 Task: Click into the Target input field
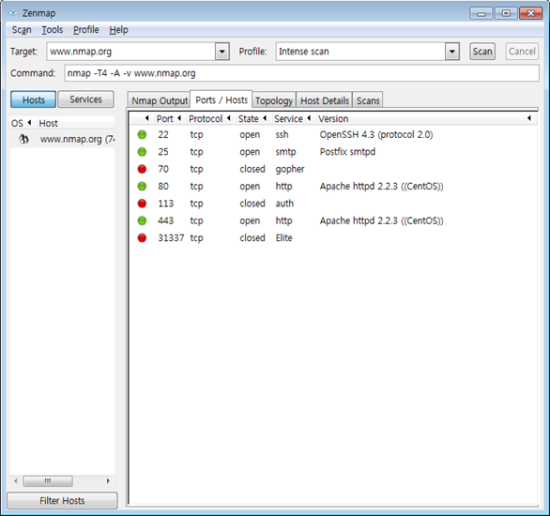tap(131, 52)
